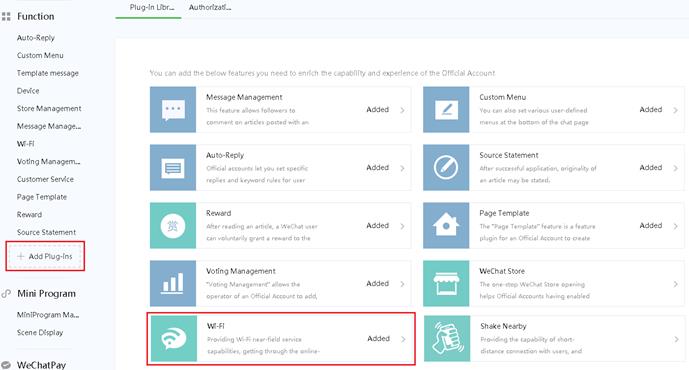
Task: Click Added status on the Reward card
Action: (x=377, y=225)
